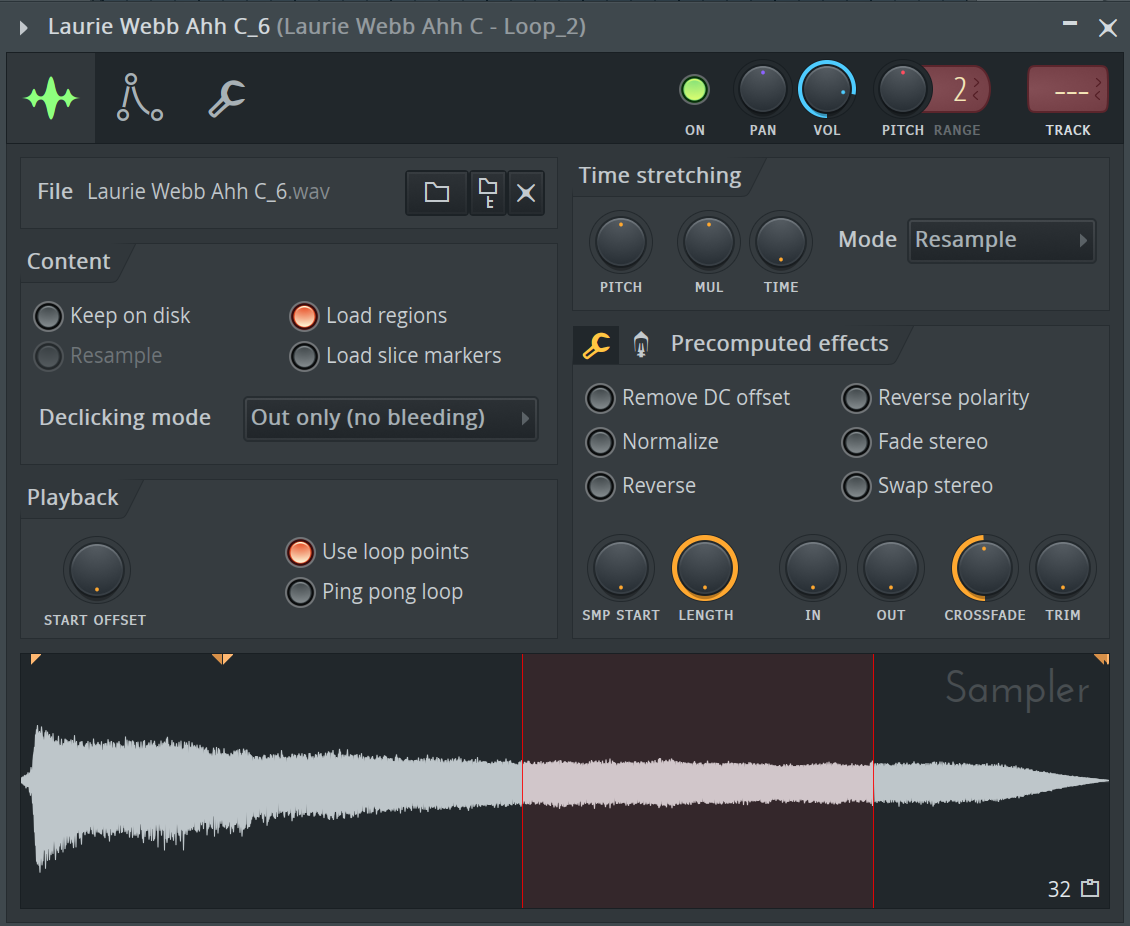Image resolution: width=1130 pixels, height=926 pixels.
Task: Click the second region marker pair on waveform
Action: pos(223,659)
